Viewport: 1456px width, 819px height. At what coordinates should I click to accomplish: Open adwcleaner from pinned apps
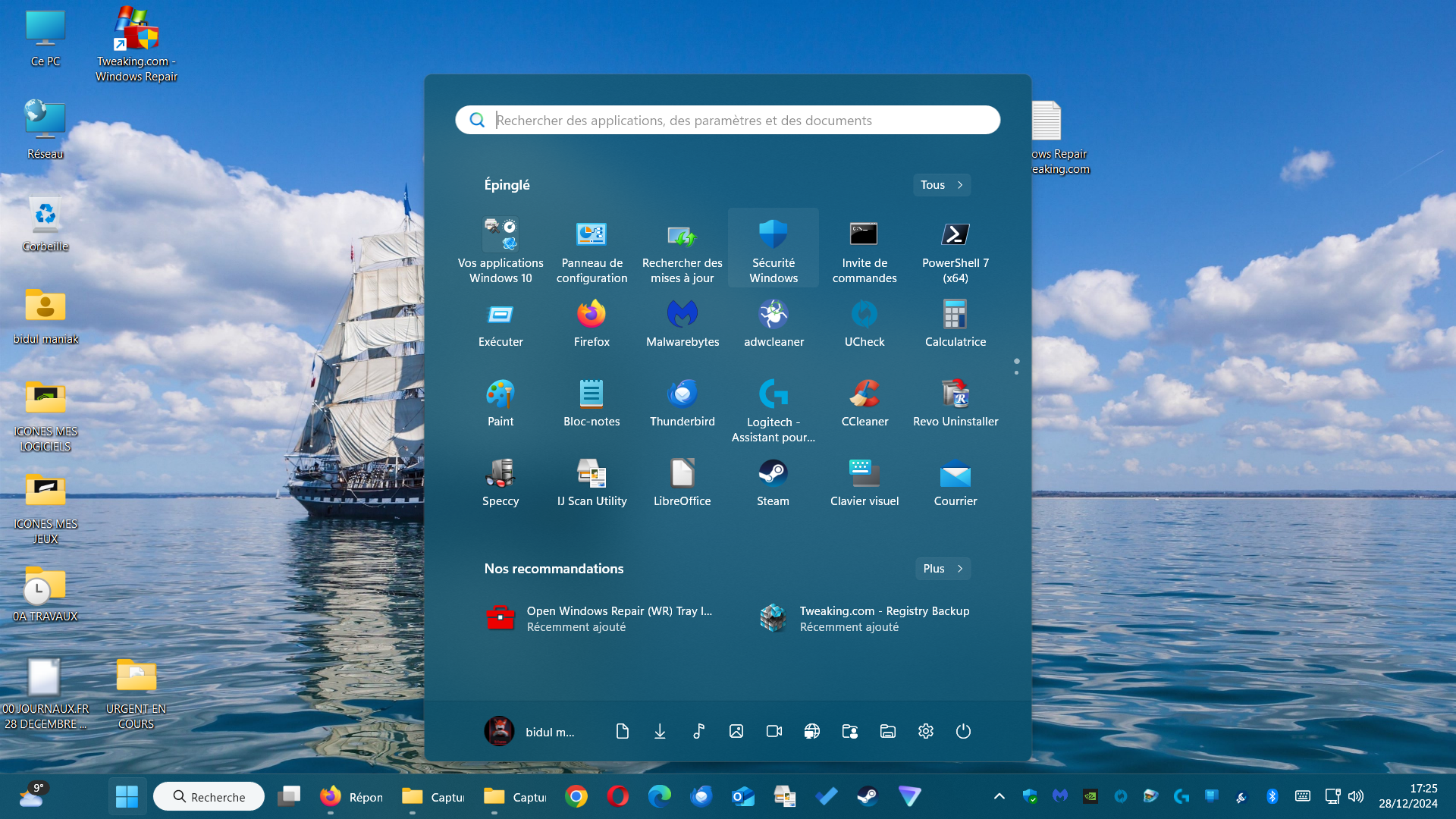tap(773, 323)
